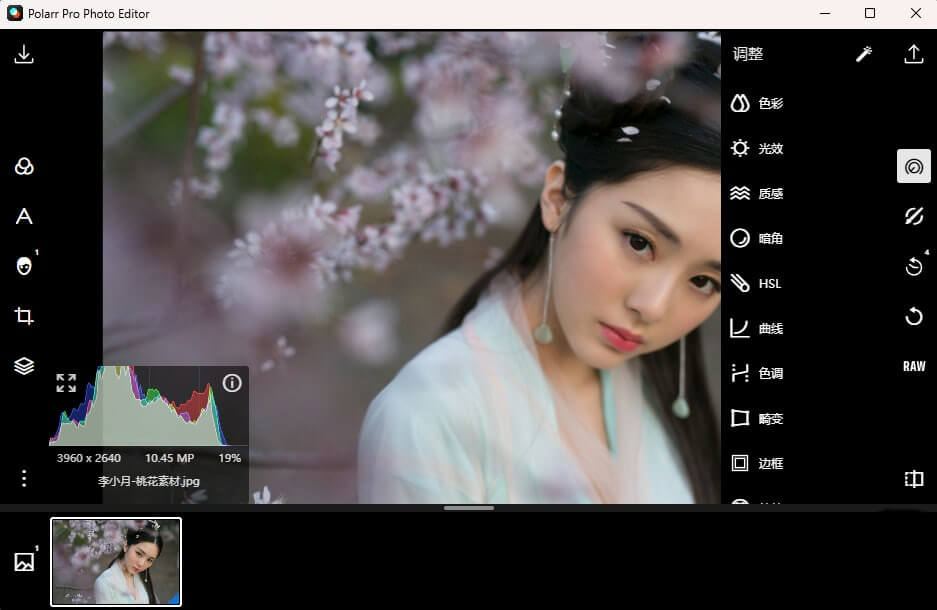Click the export upload icon
Image resolution: width=937 pixels, height=610 pixels.
pos(914,54)
